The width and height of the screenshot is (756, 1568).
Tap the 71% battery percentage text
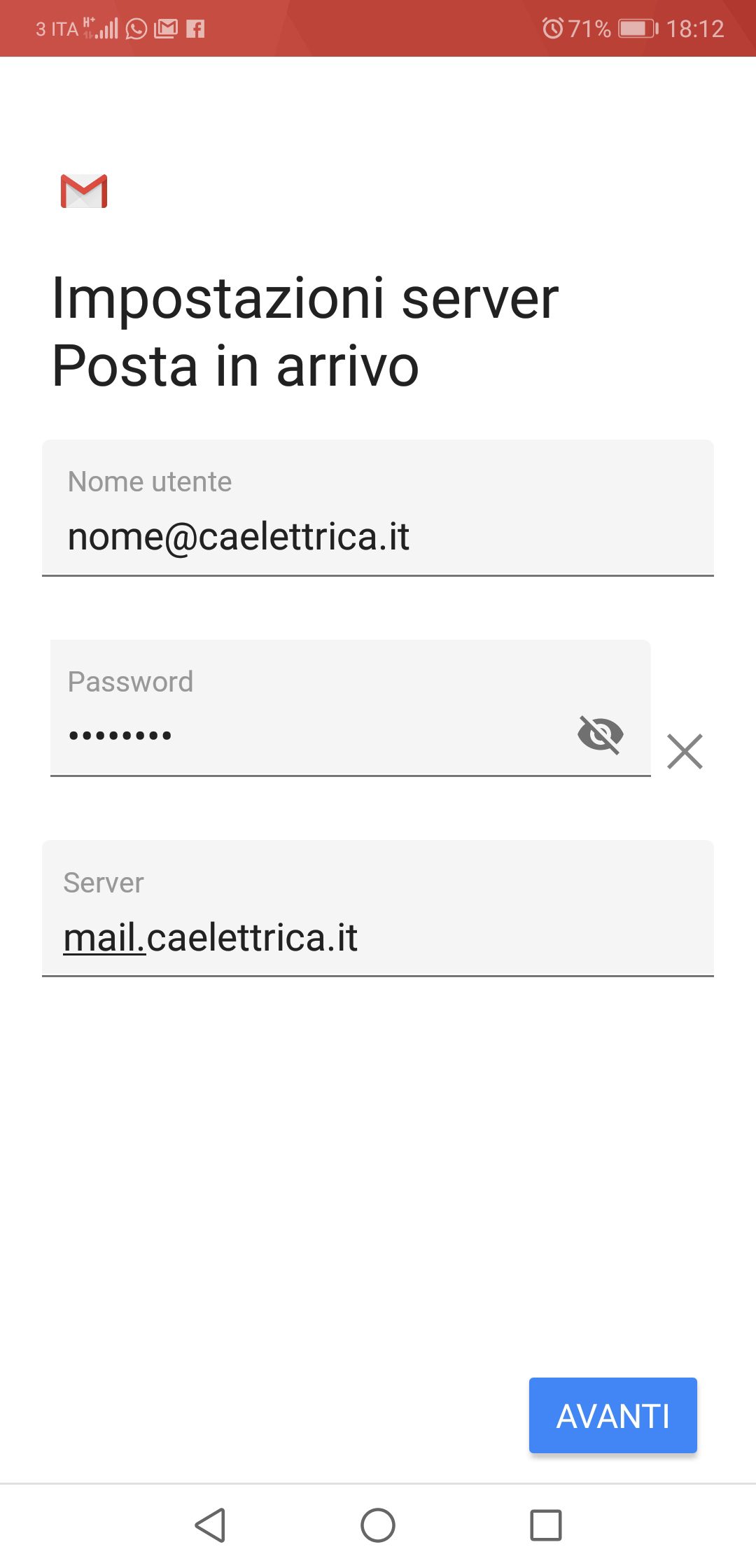point(589,29)
